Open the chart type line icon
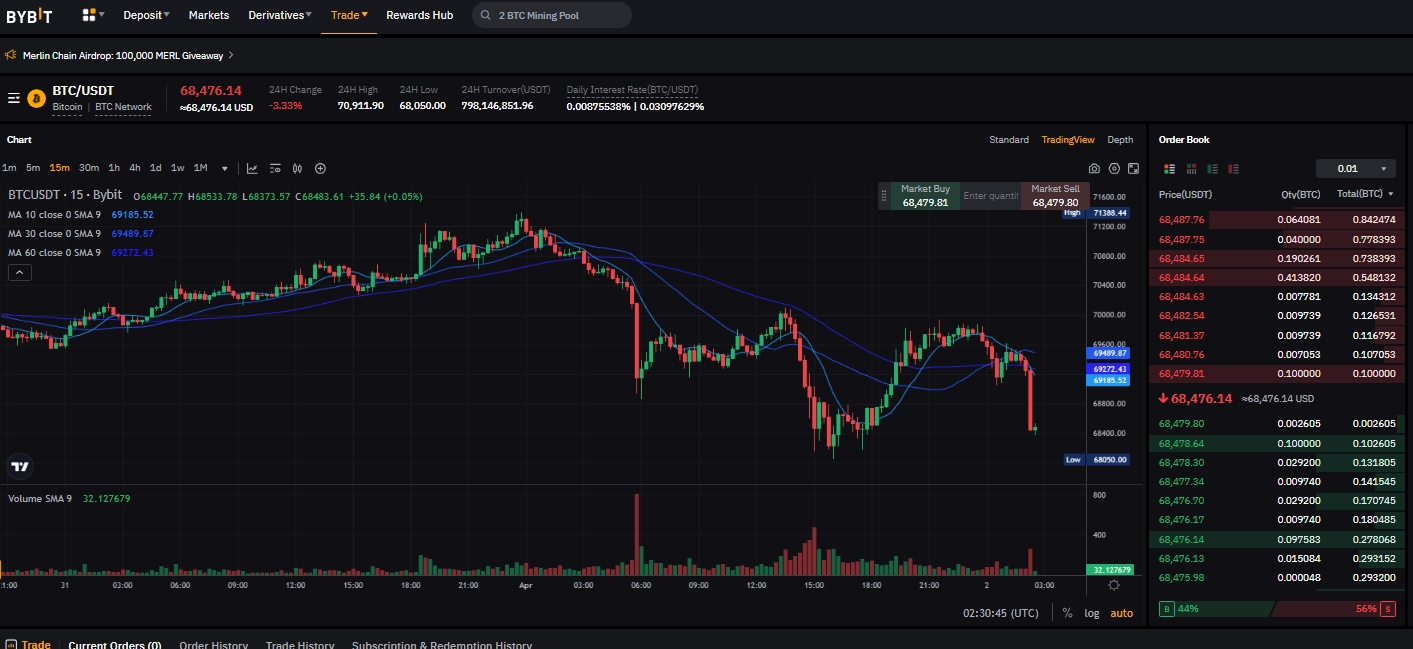1413x649 pixels. coord(252,168)
